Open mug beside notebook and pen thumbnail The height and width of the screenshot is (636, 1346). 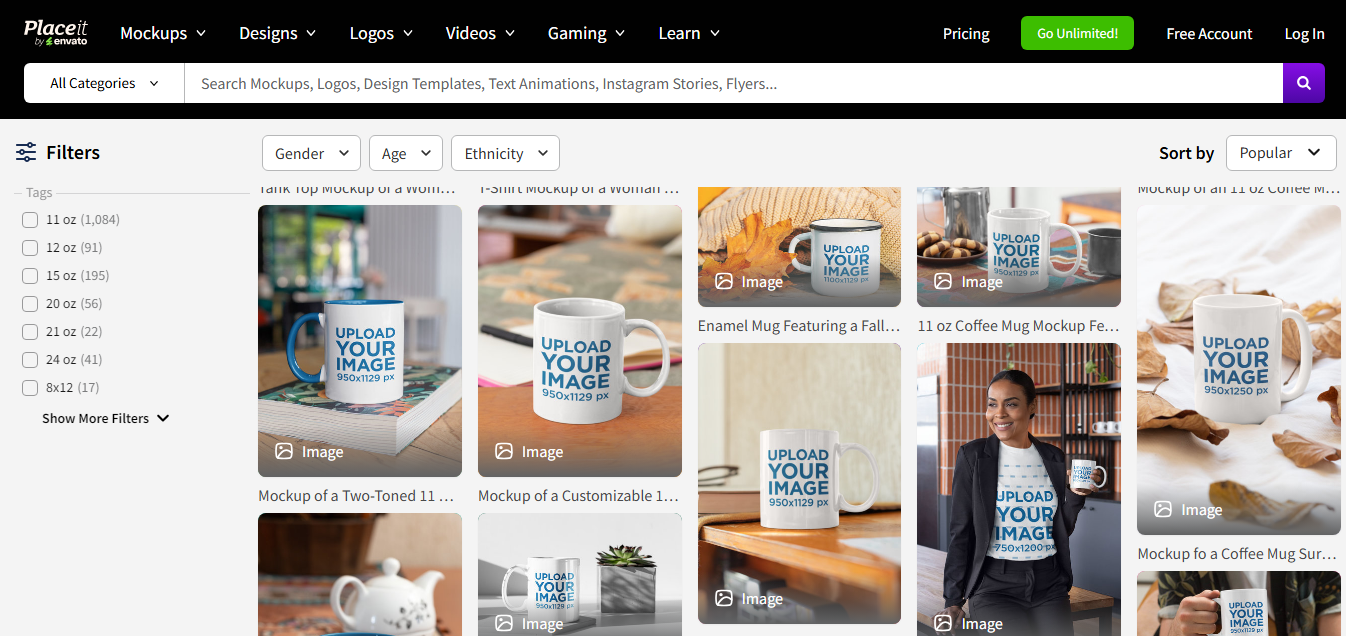point(580,340)
